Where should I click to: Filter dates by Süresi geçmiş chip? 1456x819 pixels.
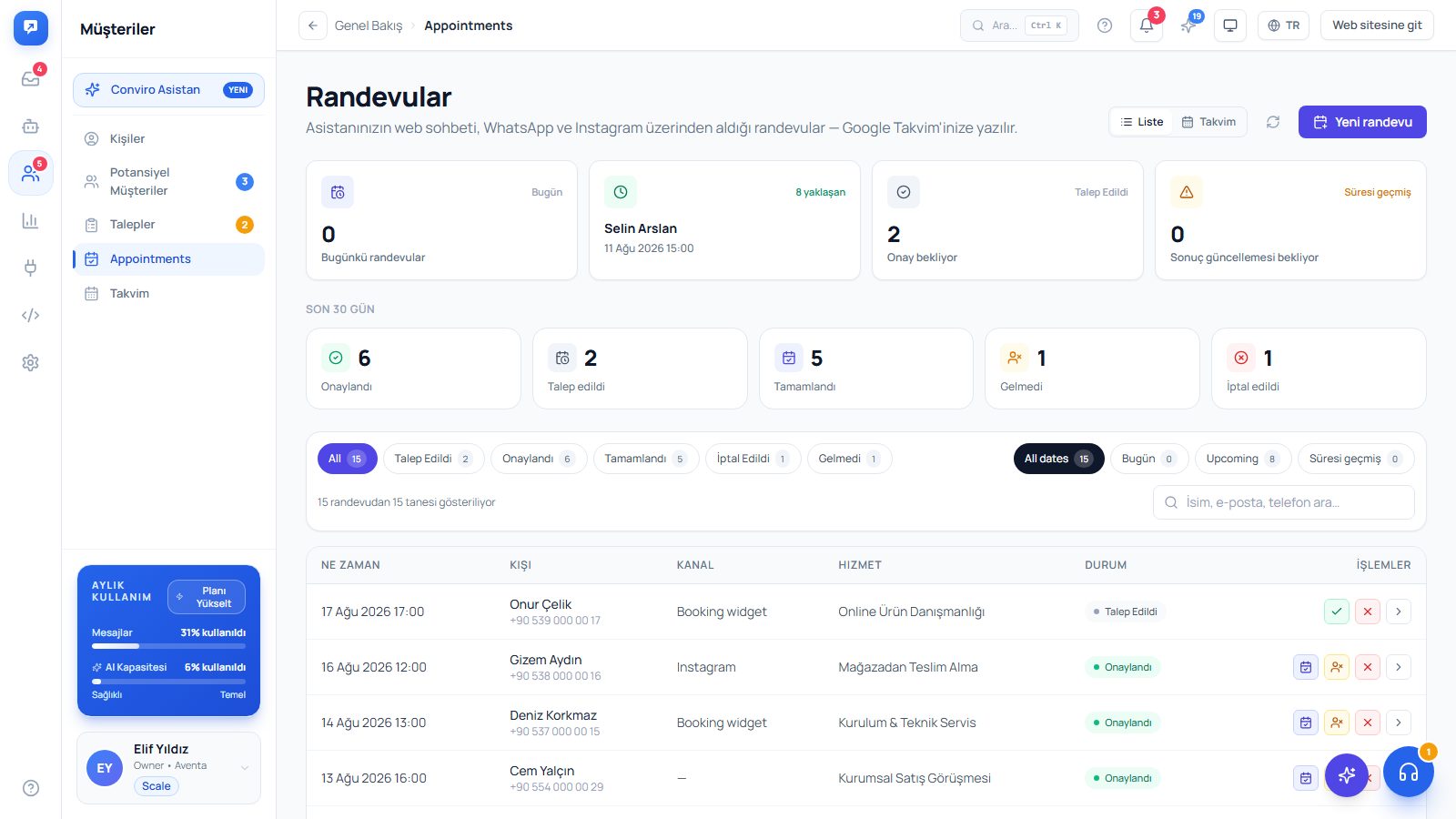click(x=1356, y=459)
